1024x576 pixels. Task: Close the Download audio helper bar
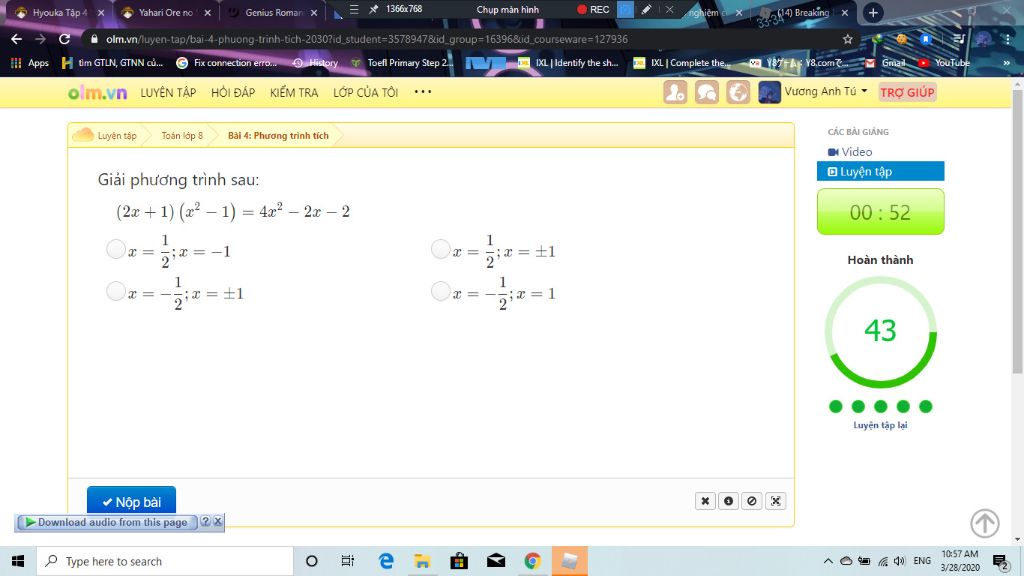218,522
